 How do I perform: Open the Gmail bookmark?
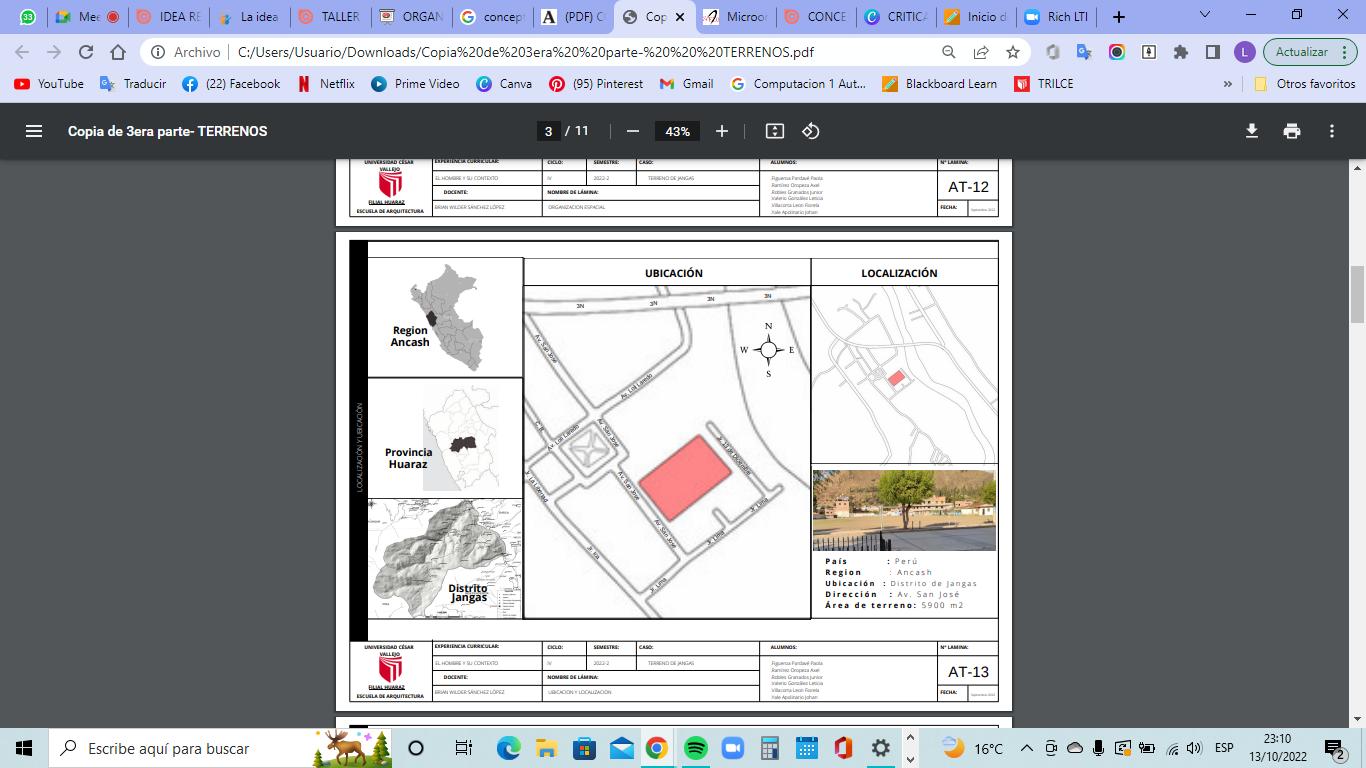(687, 84)
